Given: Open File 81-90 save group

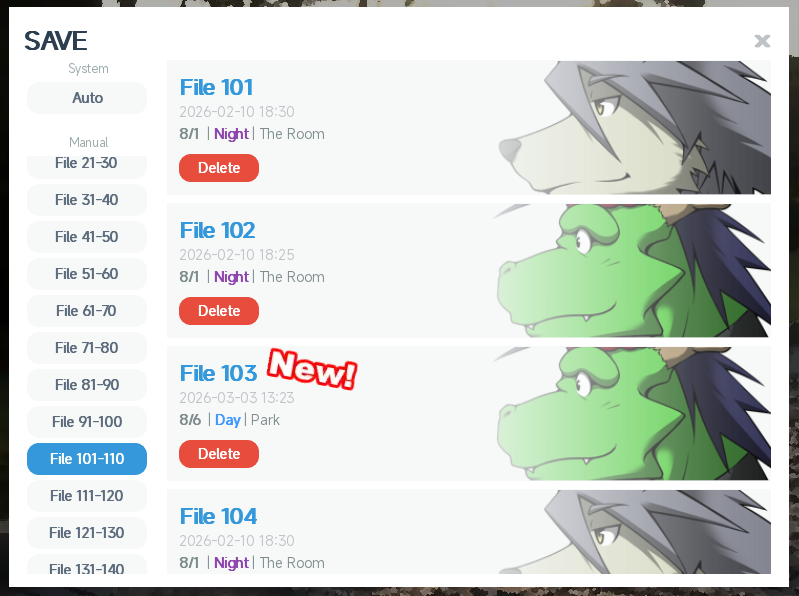Looking at the screenshot, I should (87, 385).
